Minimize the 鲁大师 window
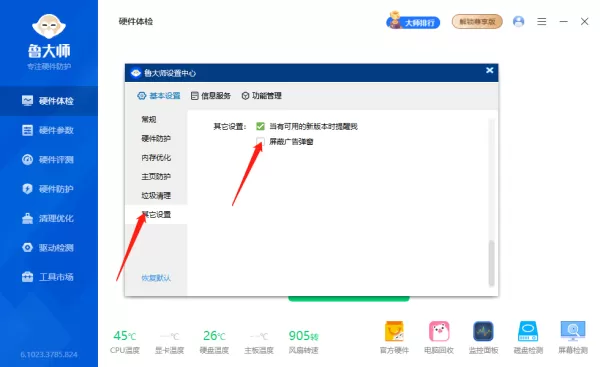The image size is (600, 367). [x=564, y=21]
